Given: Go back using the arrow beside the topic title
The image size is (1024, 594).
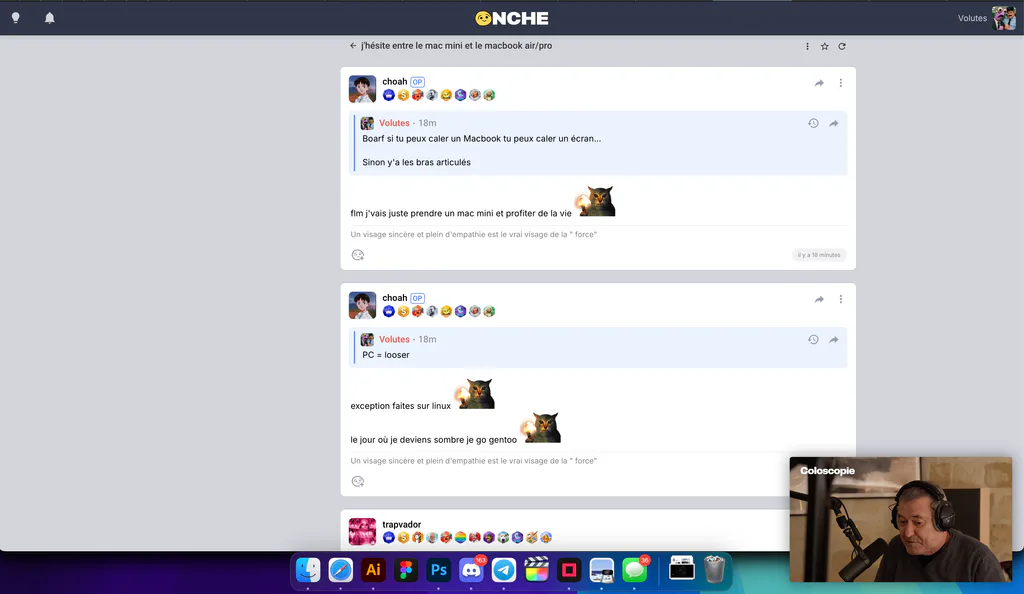Looking at the screenshot, I should (x=353, y=46).
